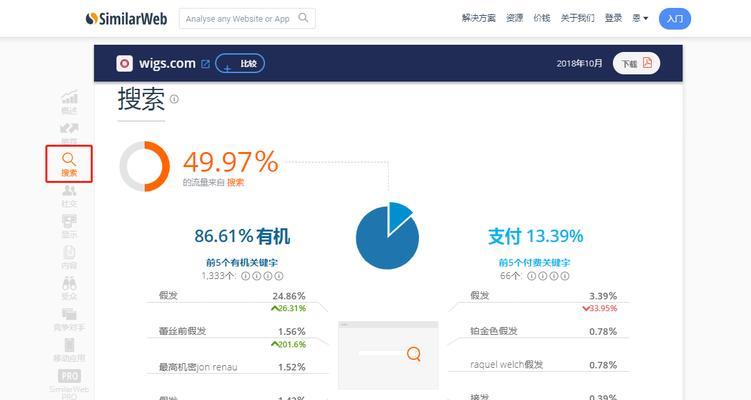Open wigs.com via the external link icon
Image resolution: width=751 pixels, height=400 pixels.
pos(205,64)
